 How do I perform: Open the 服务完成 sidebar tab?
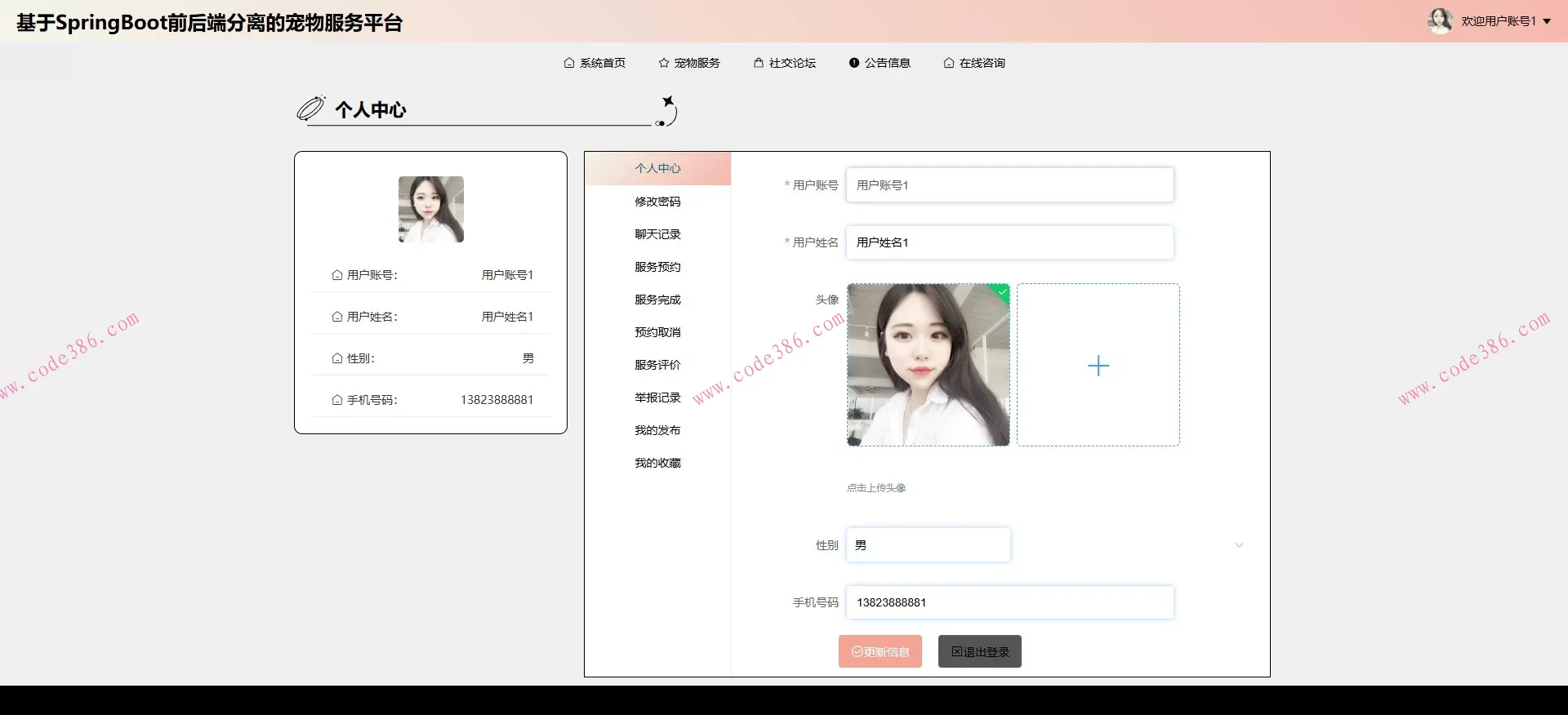point(657,300)
